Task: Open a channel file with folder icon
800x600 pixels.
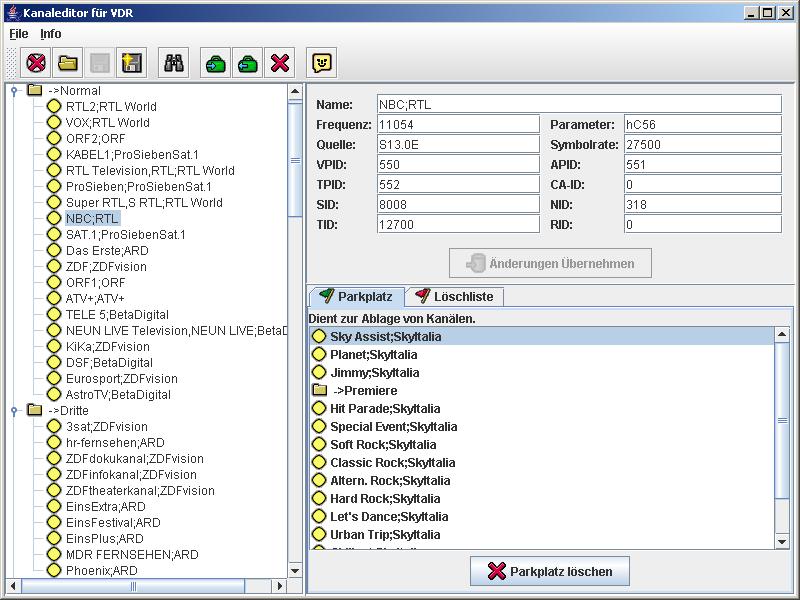Action: pyautogui.click(x=68, y=63)
